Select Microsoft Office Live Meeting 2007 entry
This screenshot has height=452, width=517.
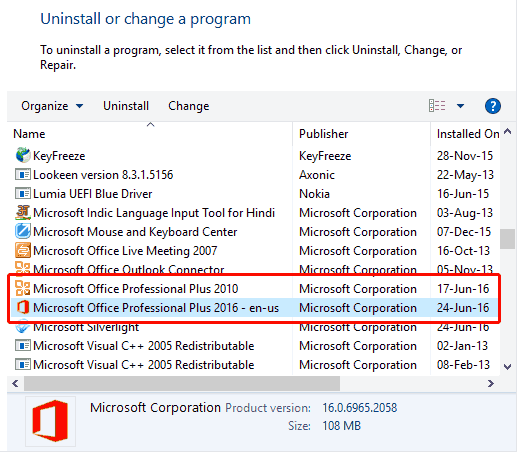click(x=125, y=251)
